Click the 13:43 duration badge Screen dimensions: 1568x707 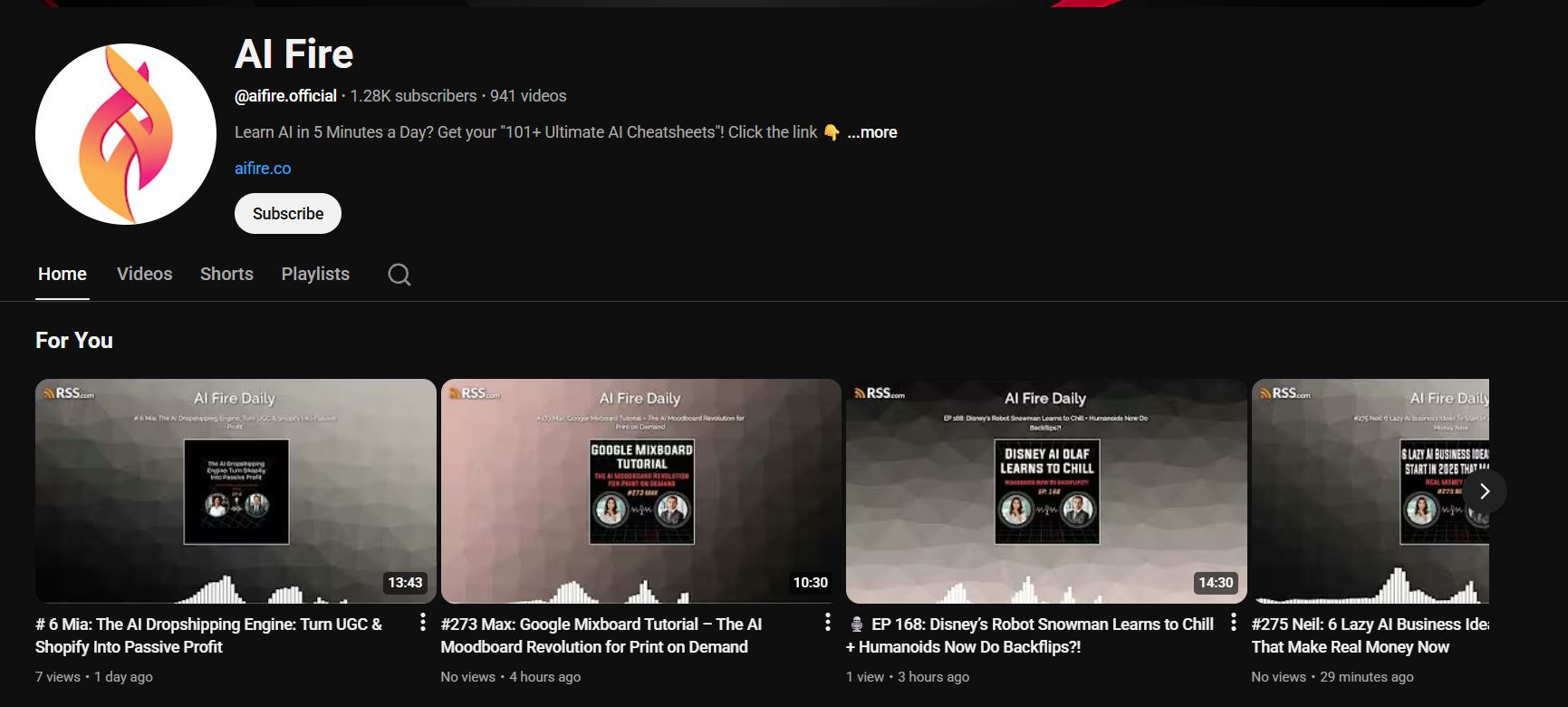point(405,583)
